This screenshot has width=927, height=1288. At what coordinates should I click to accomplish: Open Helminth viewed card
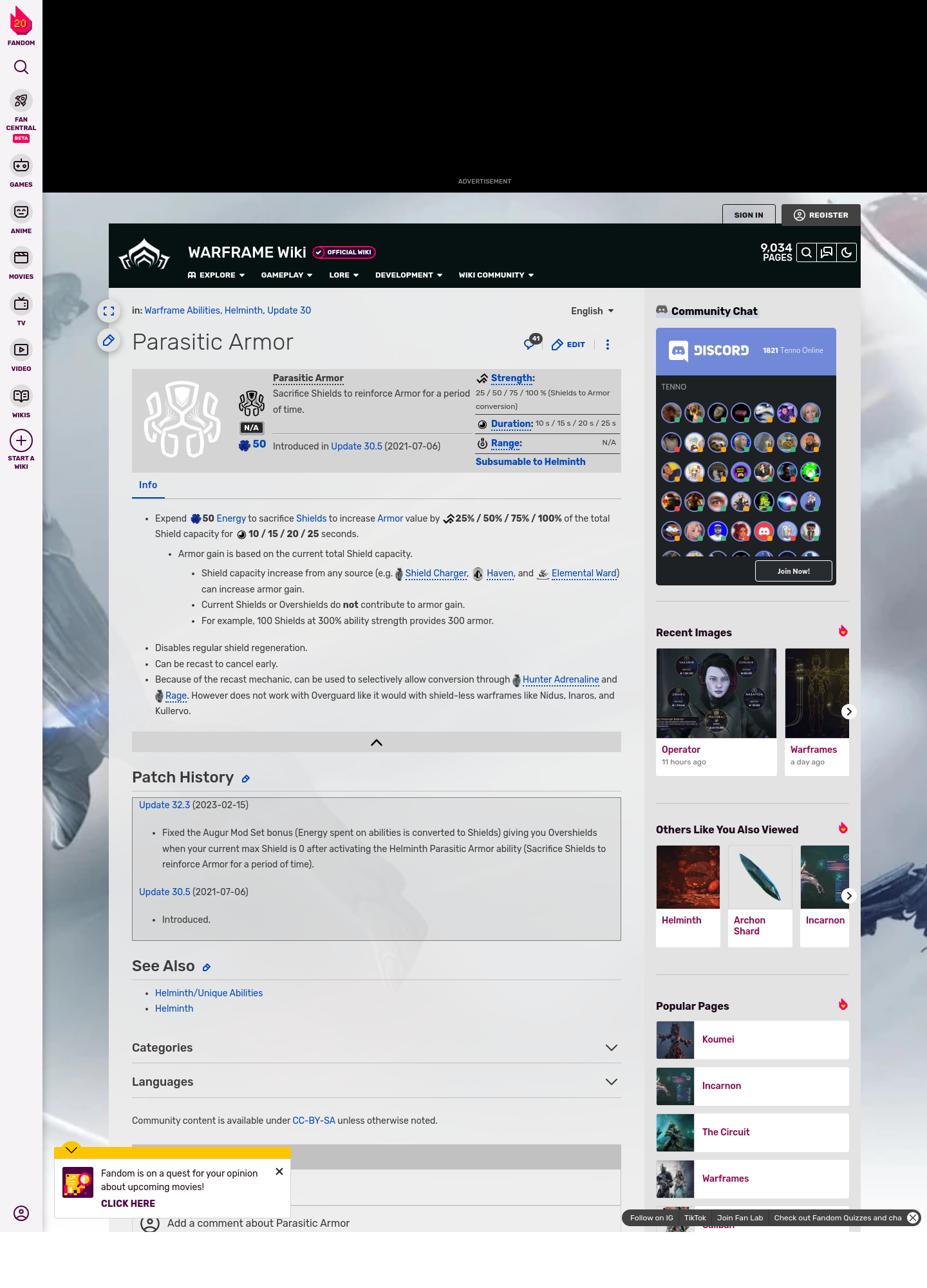pyautogui.click(x=688, y=896)
